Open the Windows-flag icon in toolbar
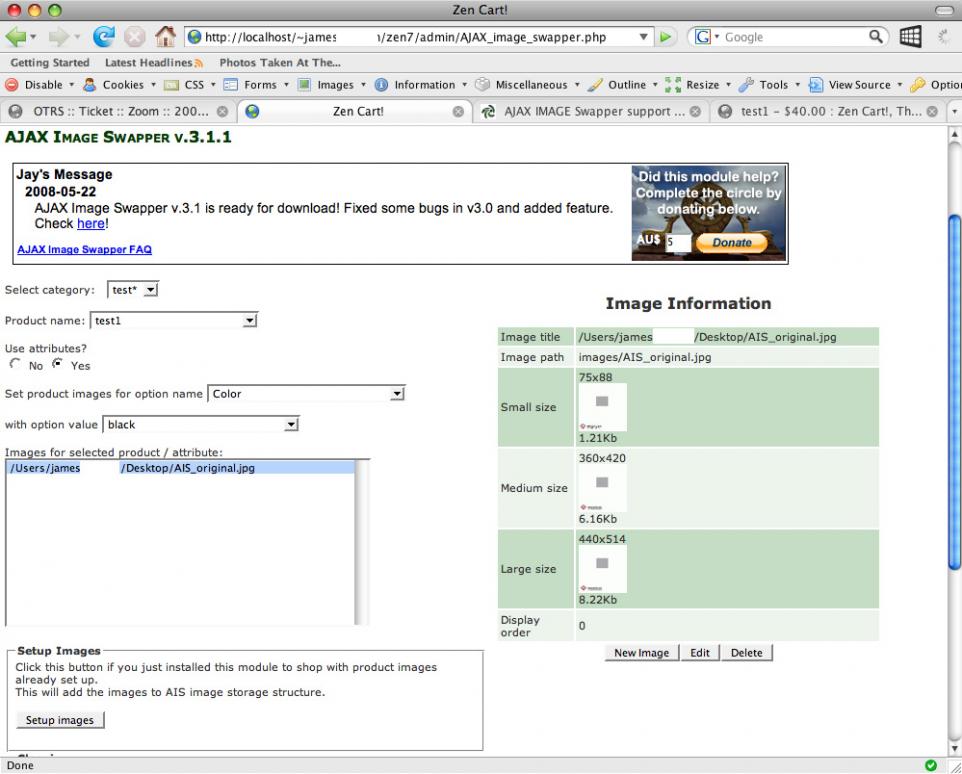The height and width of the screenshot is (774, 962). click(910, 37)
